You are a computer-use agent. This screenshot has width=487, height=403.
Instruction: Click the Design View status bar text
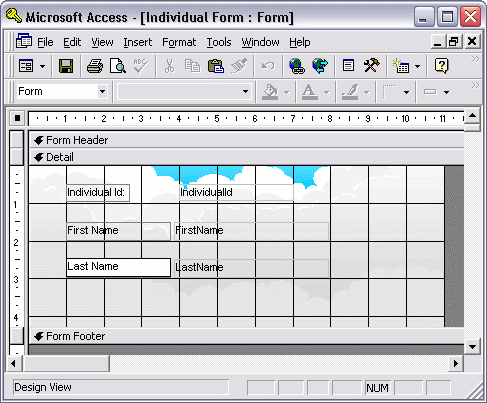click(x=43, y=387)
